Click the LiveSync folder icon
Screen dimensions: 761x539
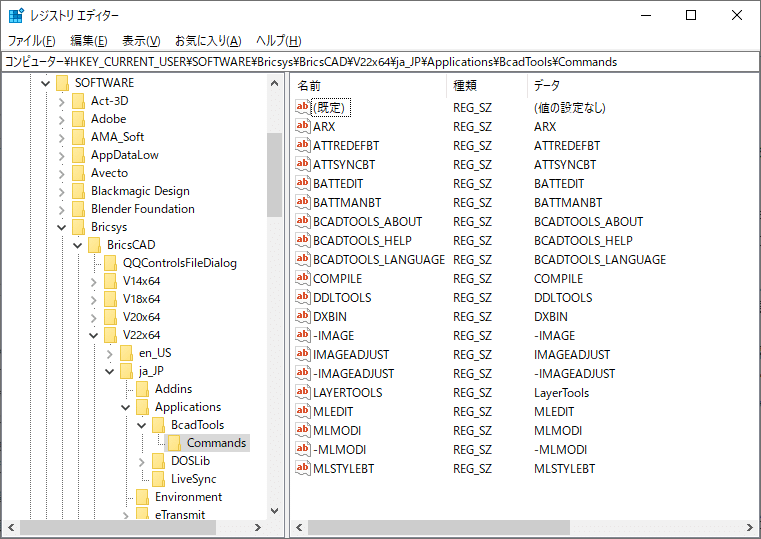tap(158, 478)
